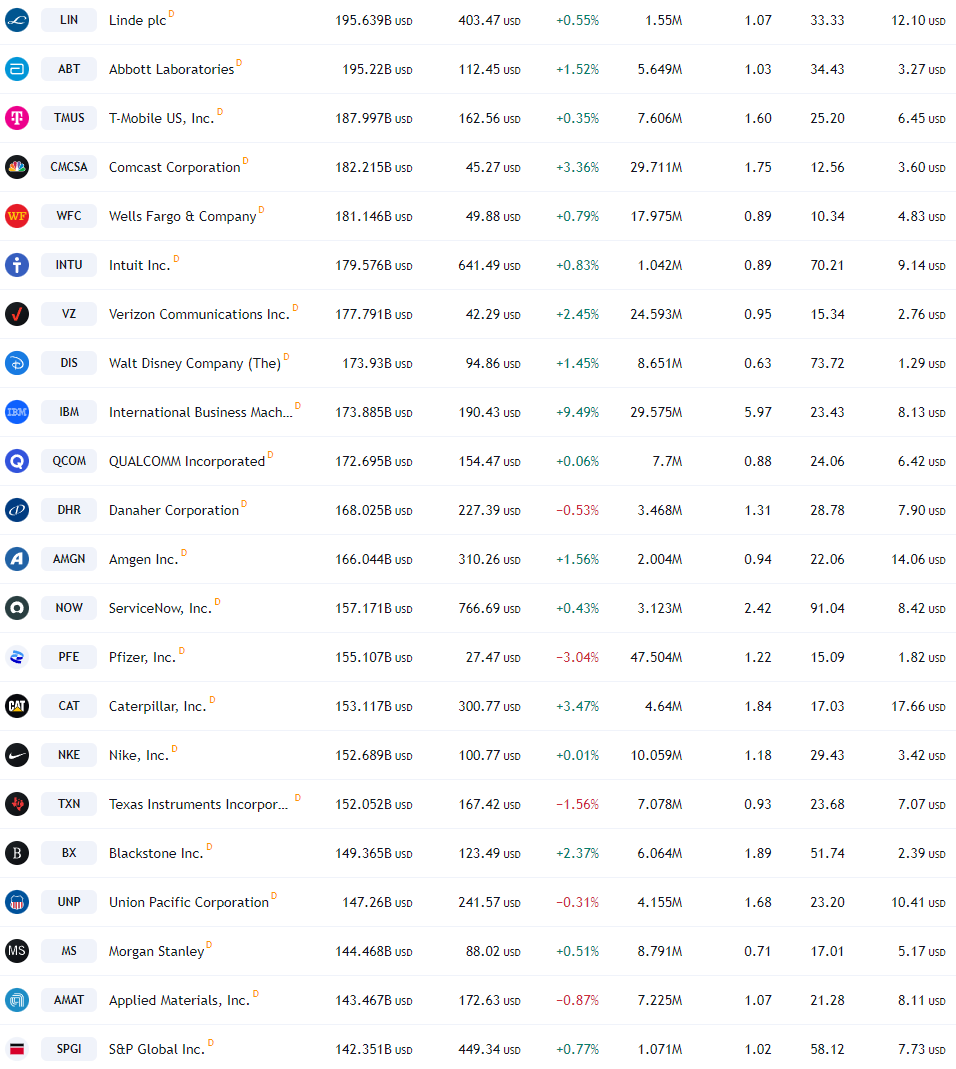Open the CMCSA ticker symbol
The width and height of the screenshot is (956, 1069).
[69, 167]
